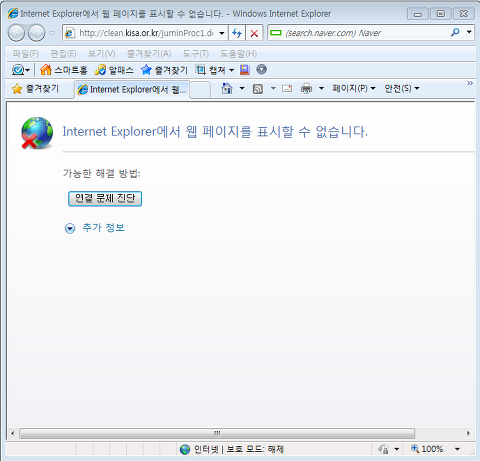Open the Print dropdown arrow

pos(321,88)
